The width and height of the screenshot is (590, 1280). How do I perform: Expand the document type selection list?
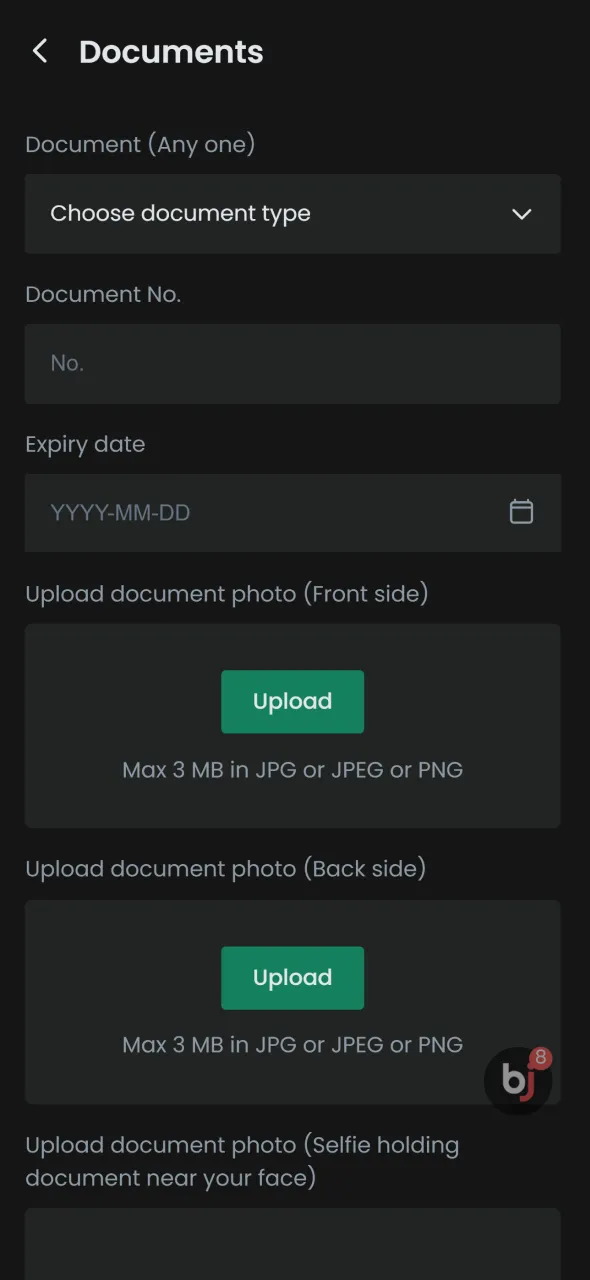point(292,214)
